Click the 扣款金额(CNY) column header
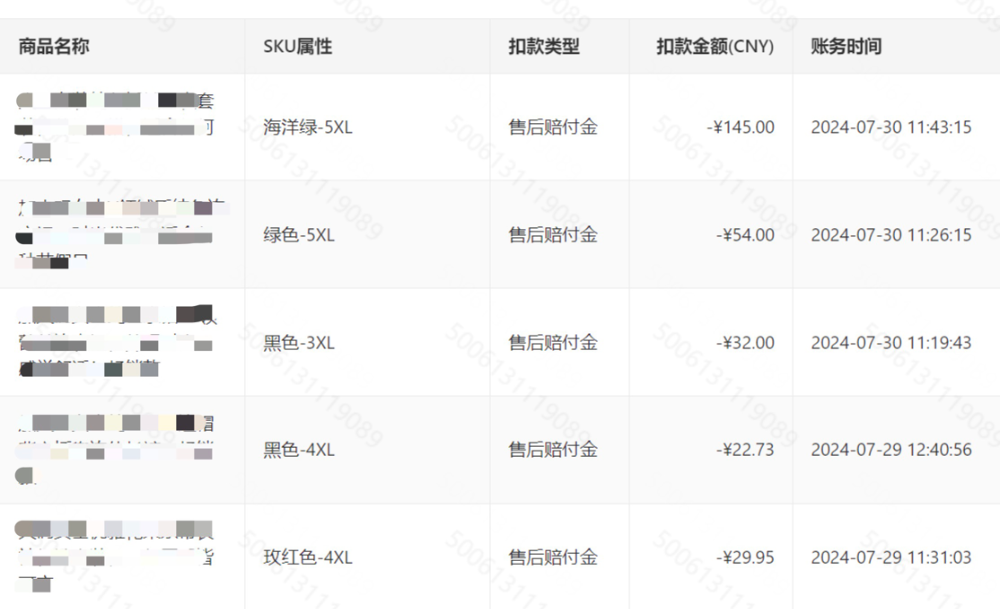This screenshot has width=1000, height=609. [715, 47]
